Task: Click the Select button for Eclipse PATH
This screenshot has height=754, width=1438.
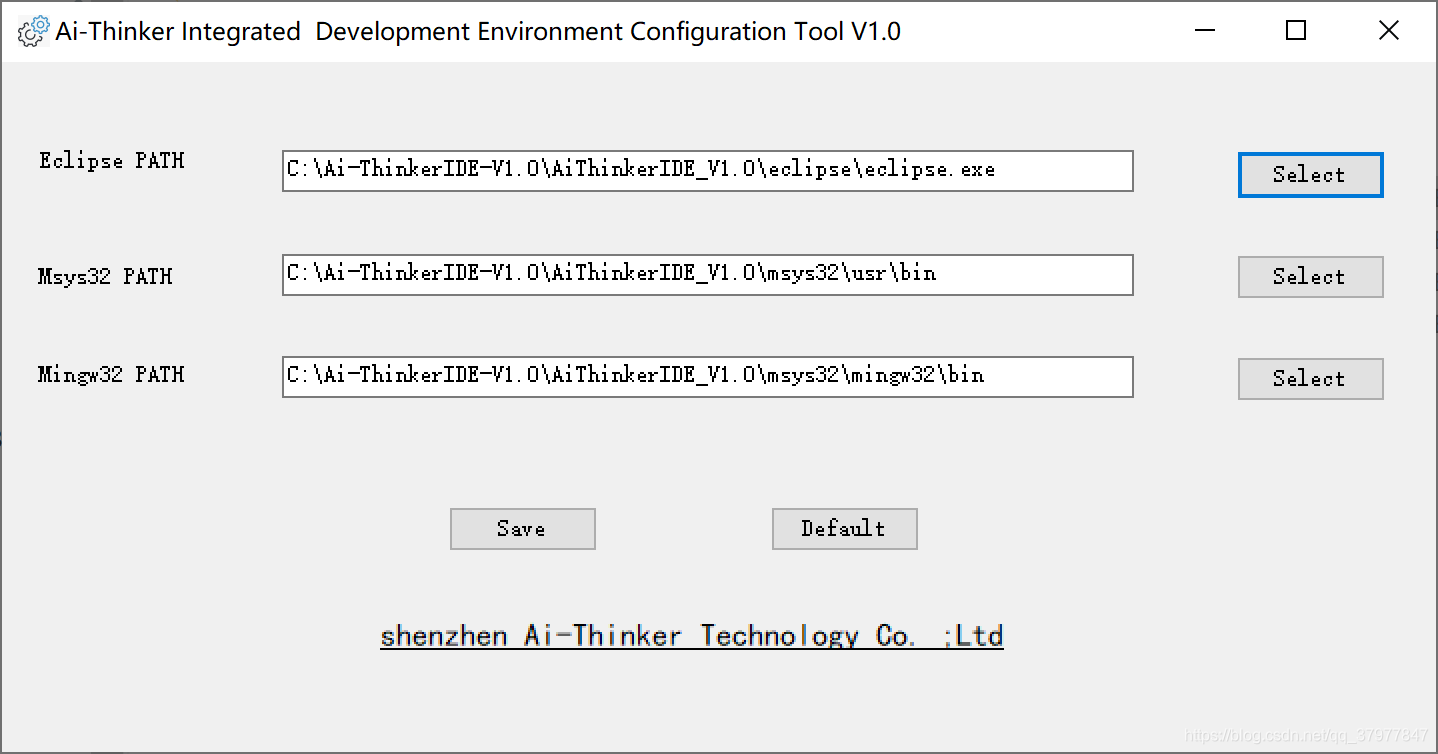Action: click(1310, 175)
